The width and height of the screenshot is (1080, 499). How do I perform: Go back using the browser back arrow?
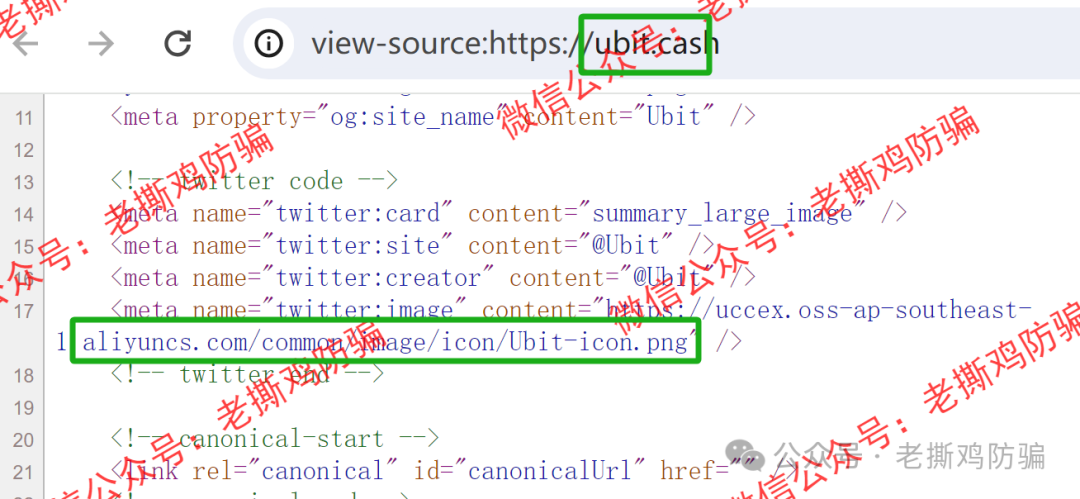[x=26, y=43]
